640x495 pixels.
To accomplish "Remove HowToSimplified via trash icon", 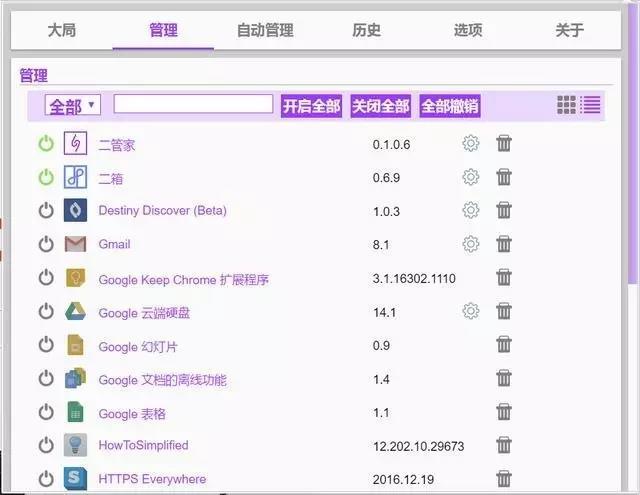I will pyautogui.click(x=504, y=445).
